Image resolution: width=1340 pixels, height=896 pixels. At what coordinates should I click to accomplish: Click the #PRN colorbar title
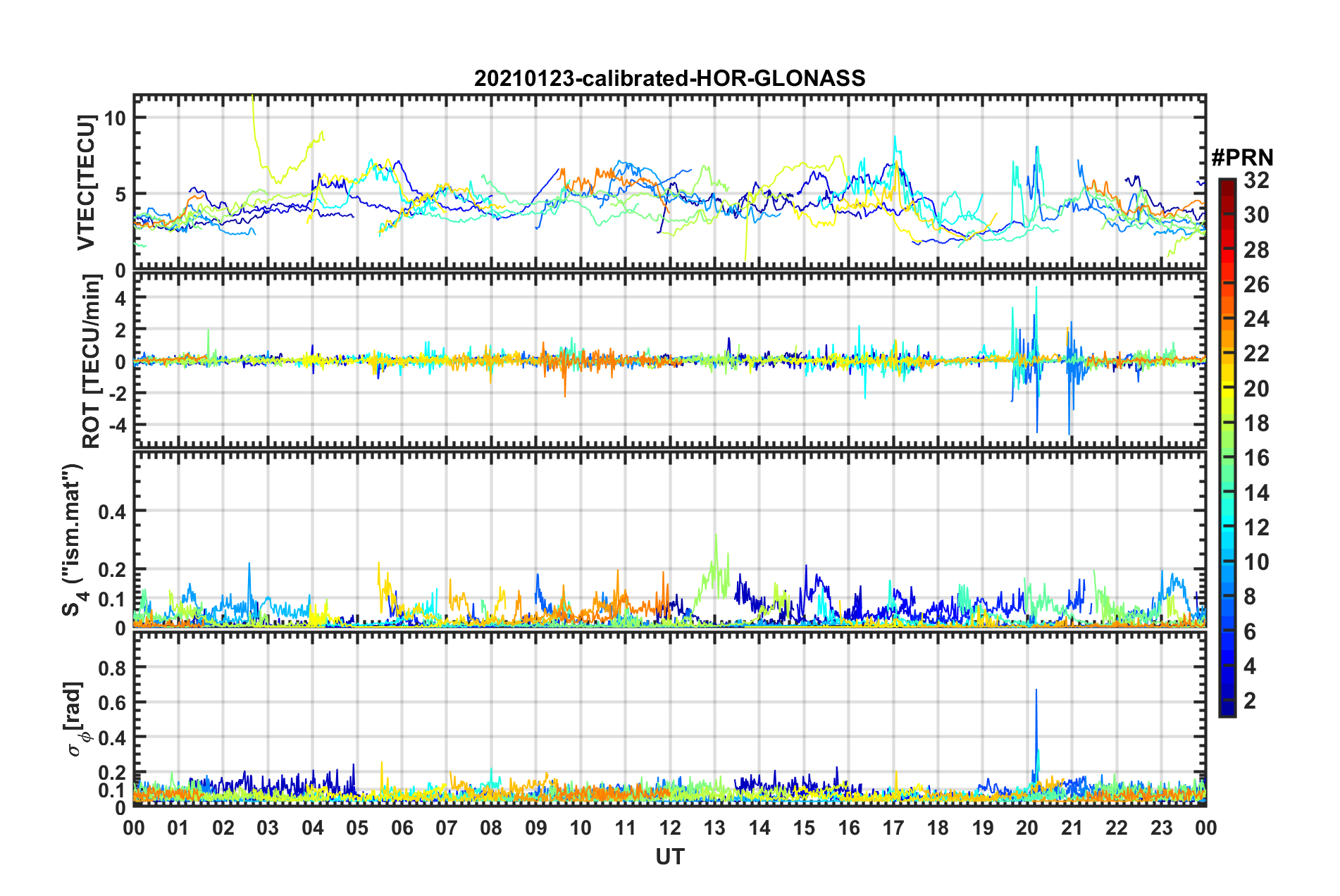tap(1242, 158)
